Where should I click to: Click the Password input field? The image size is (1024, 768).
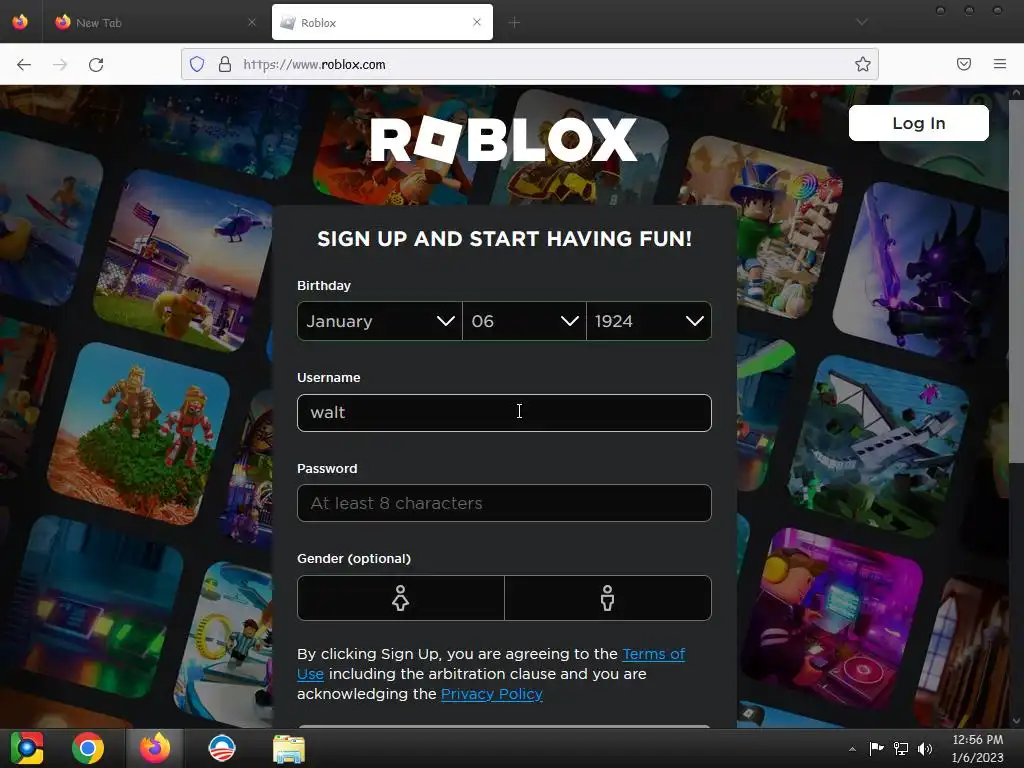504,503
